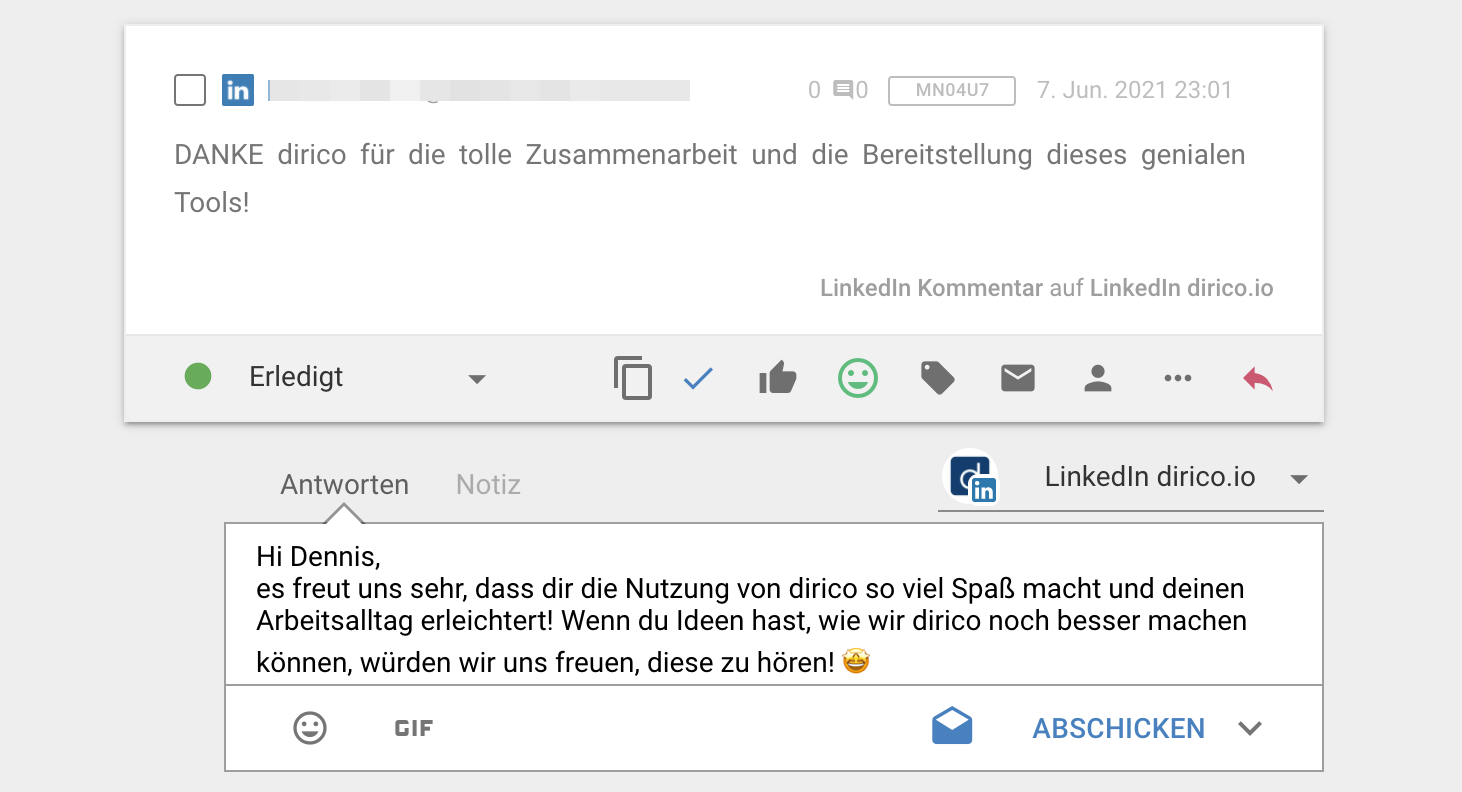The height and width of the screenshot is (792, 1462).
Task: Open the GIF picker
Action: 414,728
